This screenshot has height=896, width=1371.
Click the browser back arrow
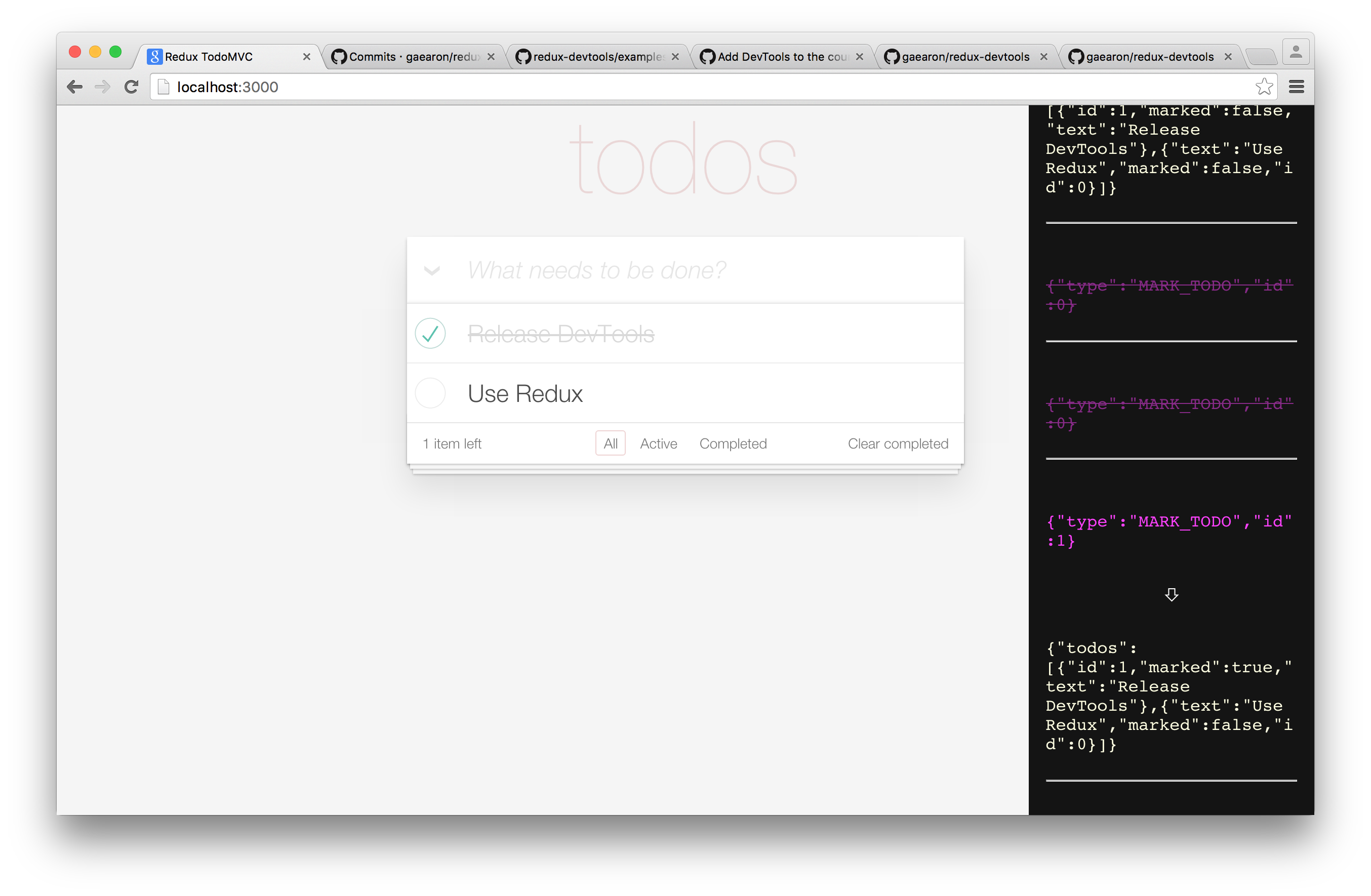[x=75, y=87]
